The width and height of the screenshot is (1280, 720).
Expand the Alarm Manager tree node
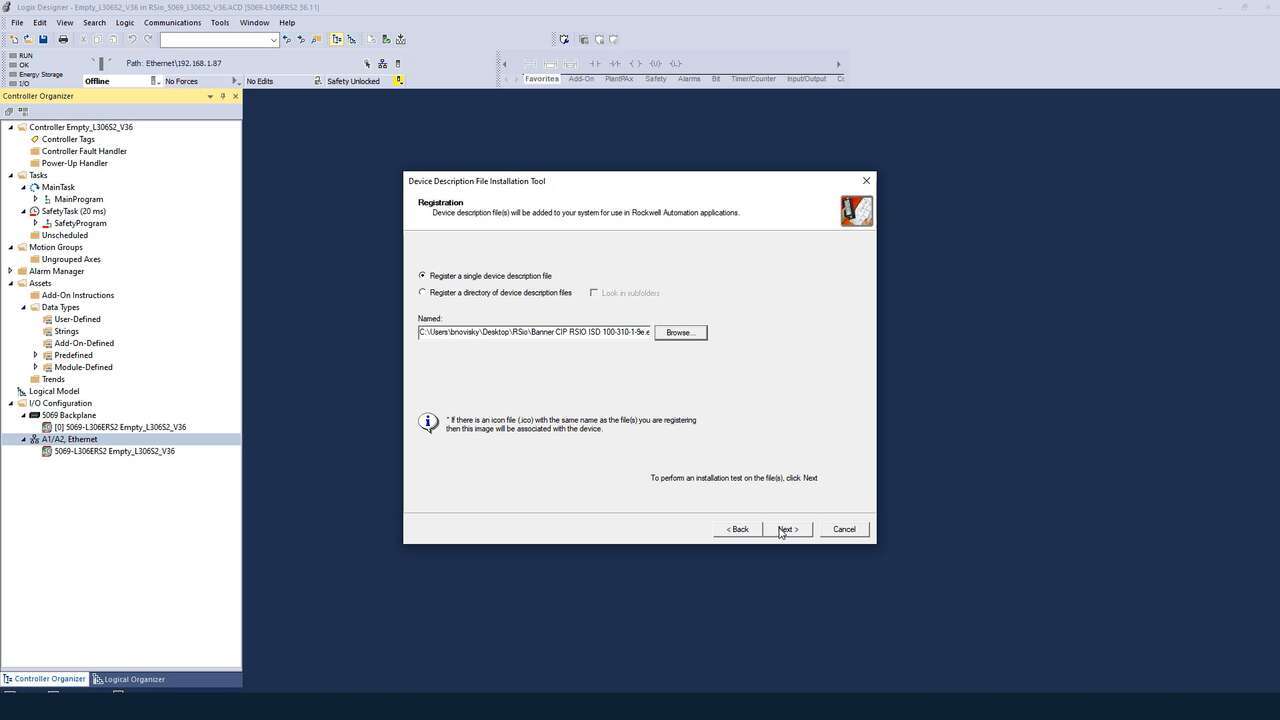(x=9, y=271)
